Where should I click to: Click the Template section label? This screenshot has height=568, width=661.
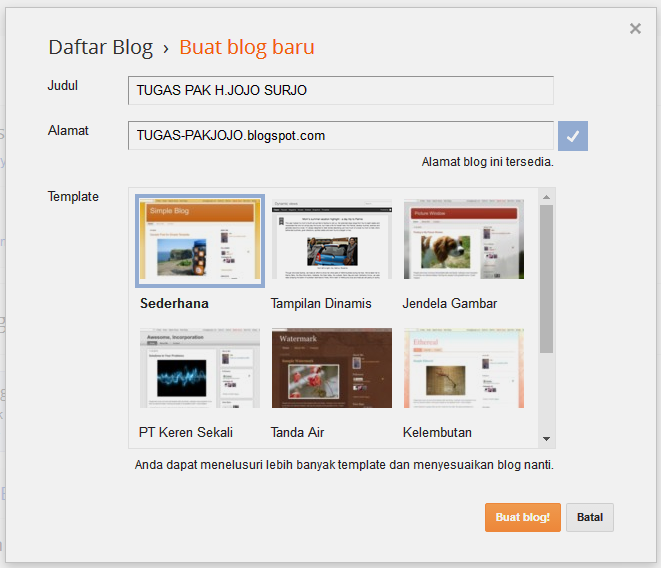pyautogui.click(x=73, y=197)
